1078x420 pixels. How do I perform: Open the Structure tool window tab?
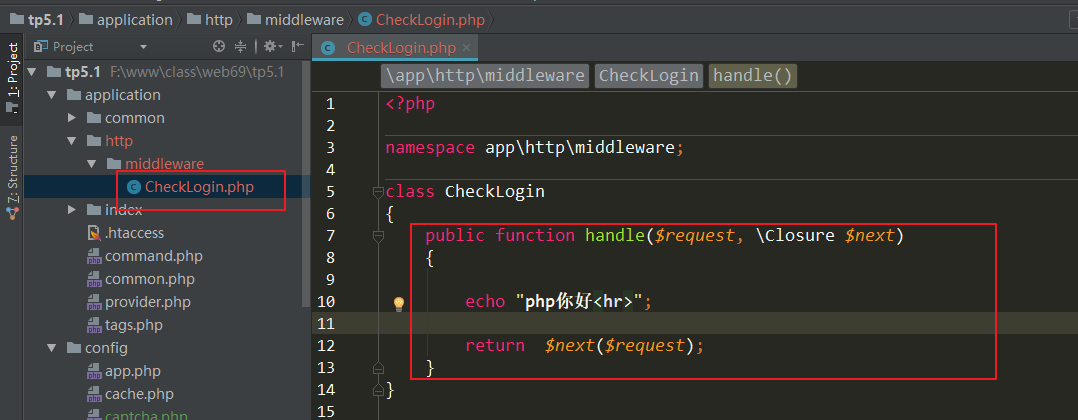pos(12,177)
